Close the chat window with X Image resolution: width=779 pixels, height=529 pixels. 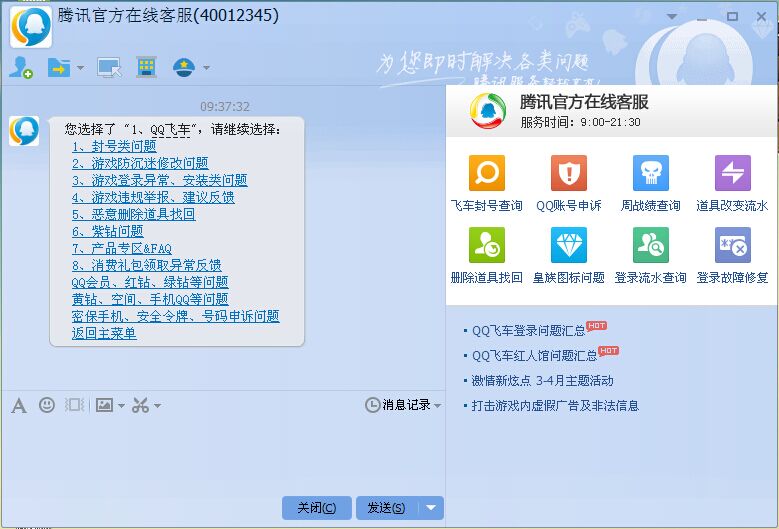point(761,16)
